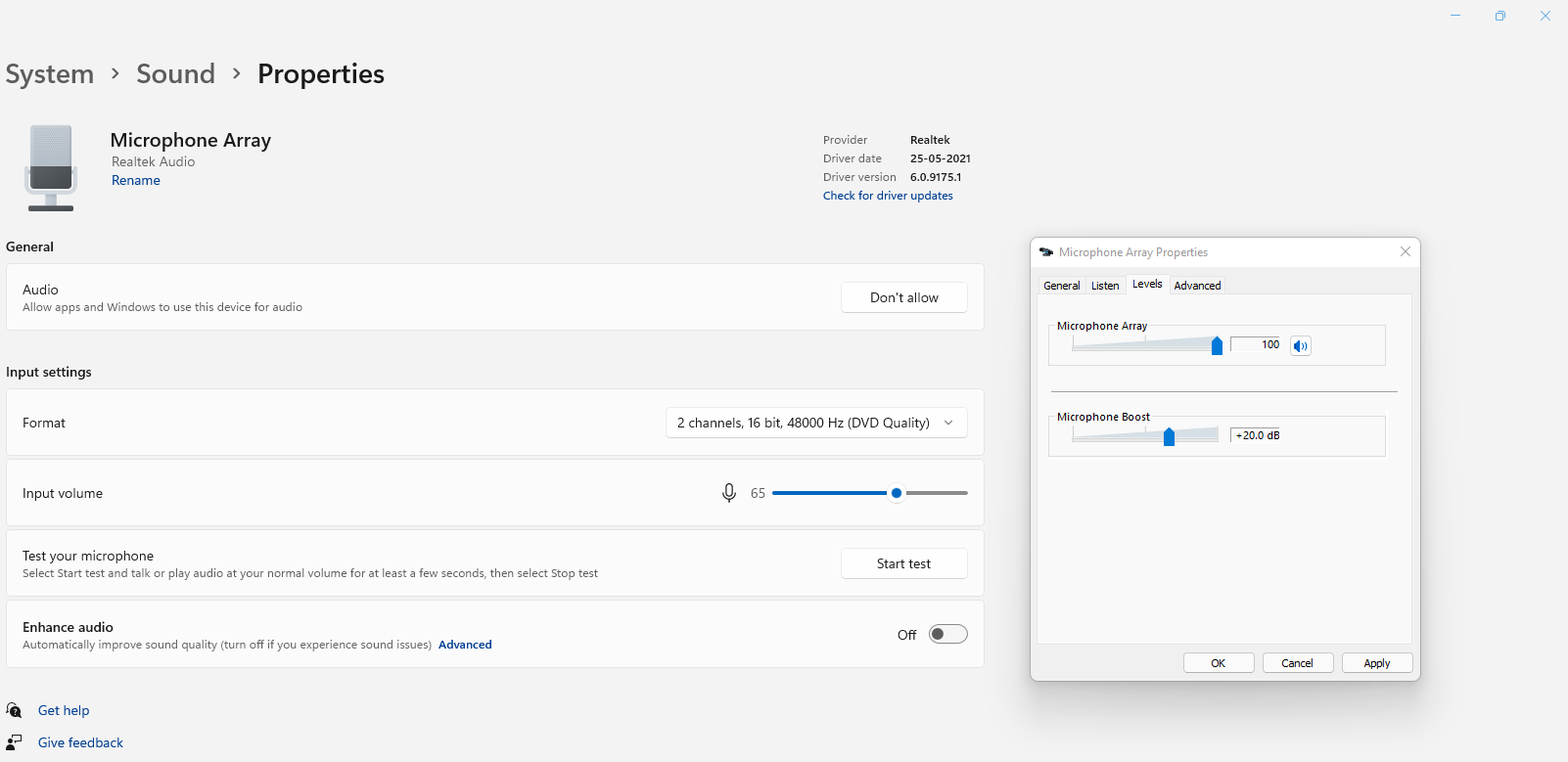Click the Rename link
1568x762 pixels.
tap(136, 181)
